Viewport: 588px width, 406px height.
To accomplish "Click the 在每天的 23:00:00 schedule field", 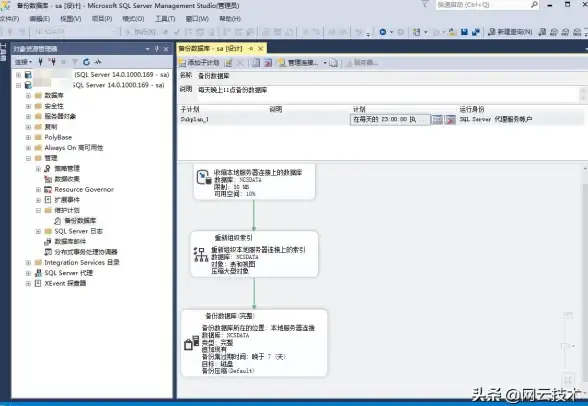I will click(390, 120).
